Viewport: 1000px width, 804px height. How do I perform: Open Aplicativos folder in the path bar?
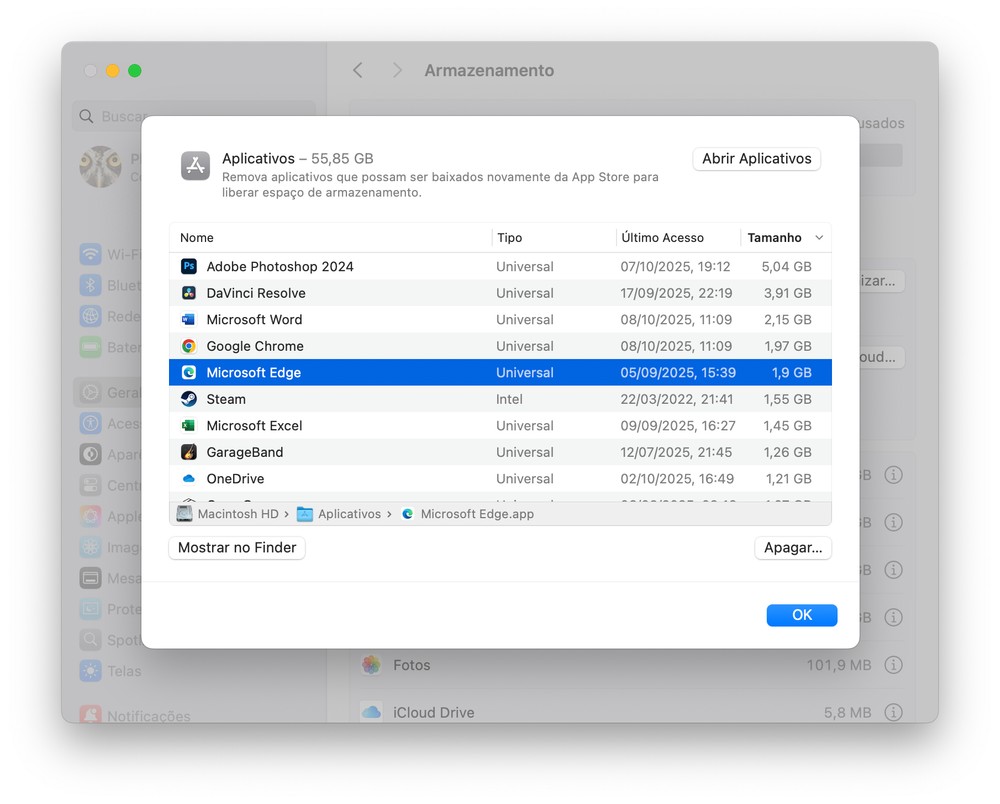348,514
